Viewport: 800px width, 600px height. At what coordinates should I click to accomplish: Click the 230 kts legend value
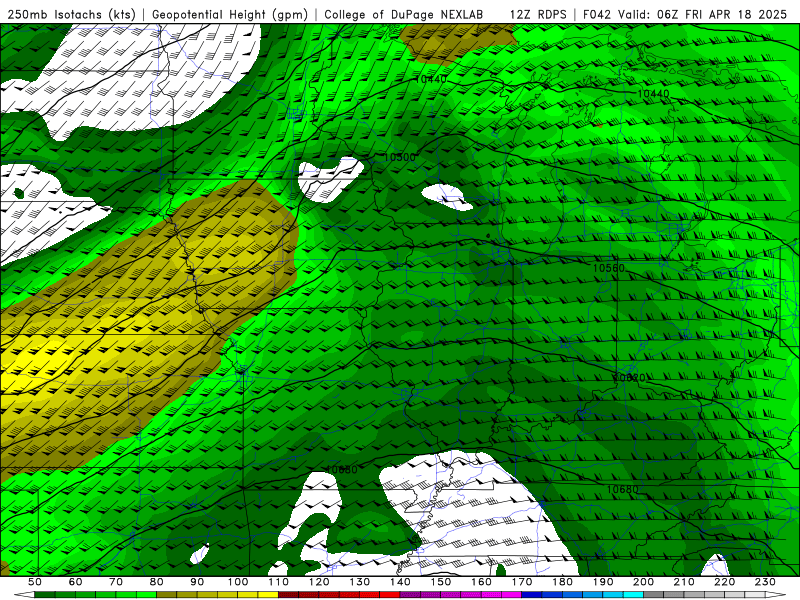click(x=766, y=582)
